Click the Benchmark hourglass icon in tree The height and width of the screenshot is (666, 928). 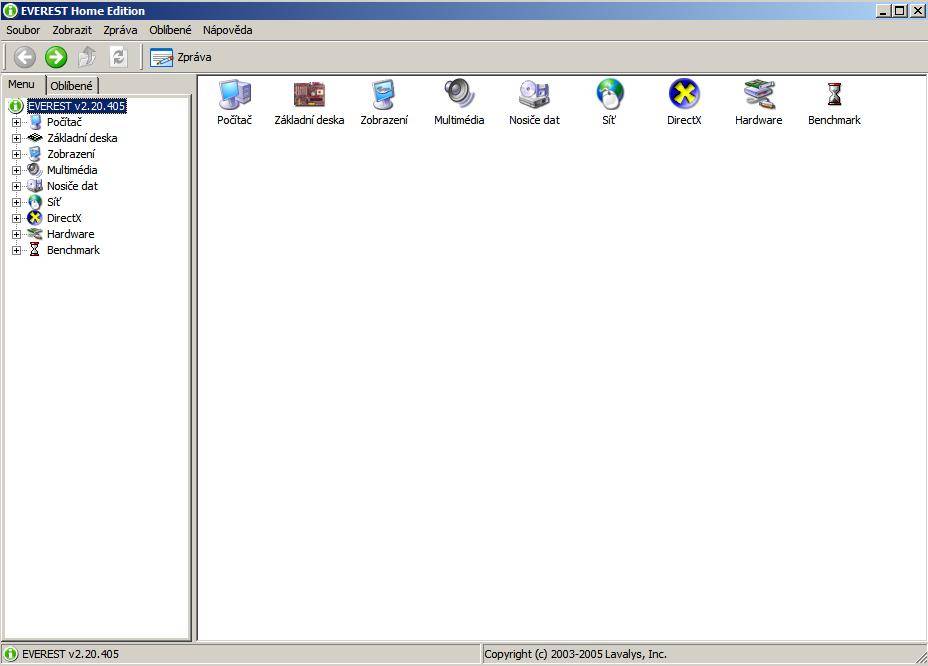coord(35,250)
